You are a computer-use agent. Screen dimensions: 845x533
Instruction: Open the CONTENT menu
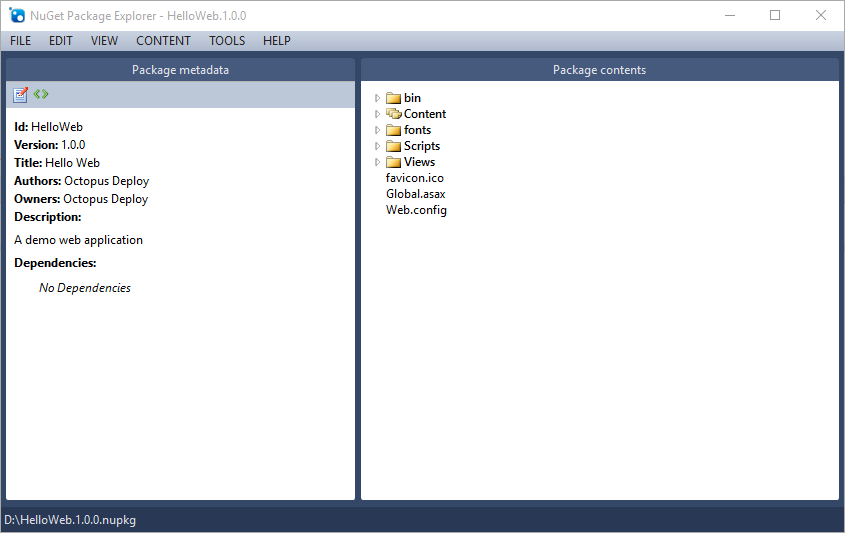coord(163,41)
